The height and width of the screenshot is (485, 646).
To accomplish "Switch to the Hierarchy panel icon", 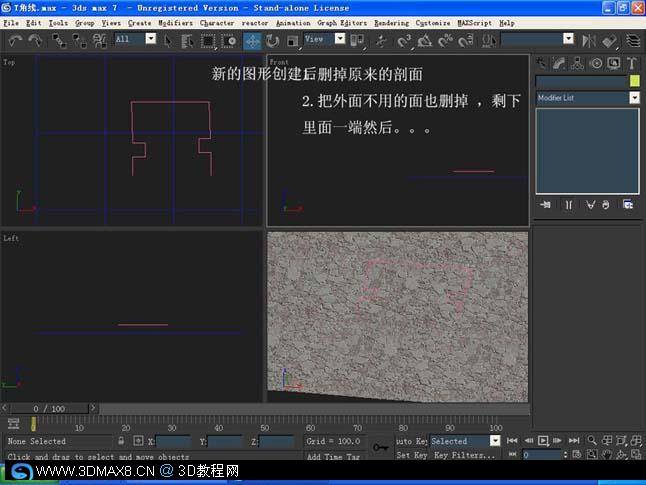I will (578, 63).
